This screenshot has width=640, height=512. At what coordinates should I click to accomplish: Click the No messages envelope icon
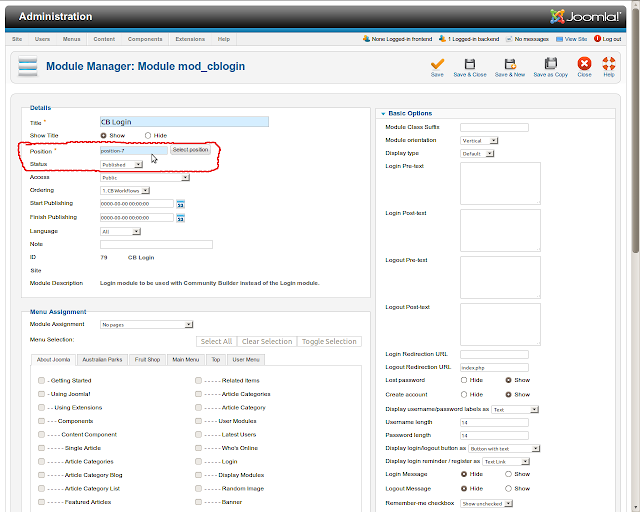(509, 39)
